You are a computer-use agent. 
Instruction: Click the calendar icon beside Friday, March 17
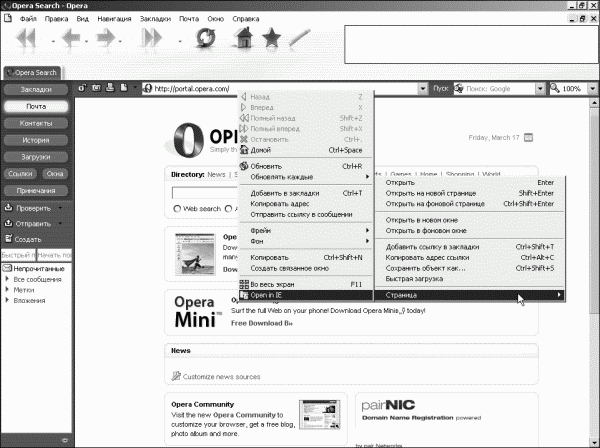pos(528,137)
